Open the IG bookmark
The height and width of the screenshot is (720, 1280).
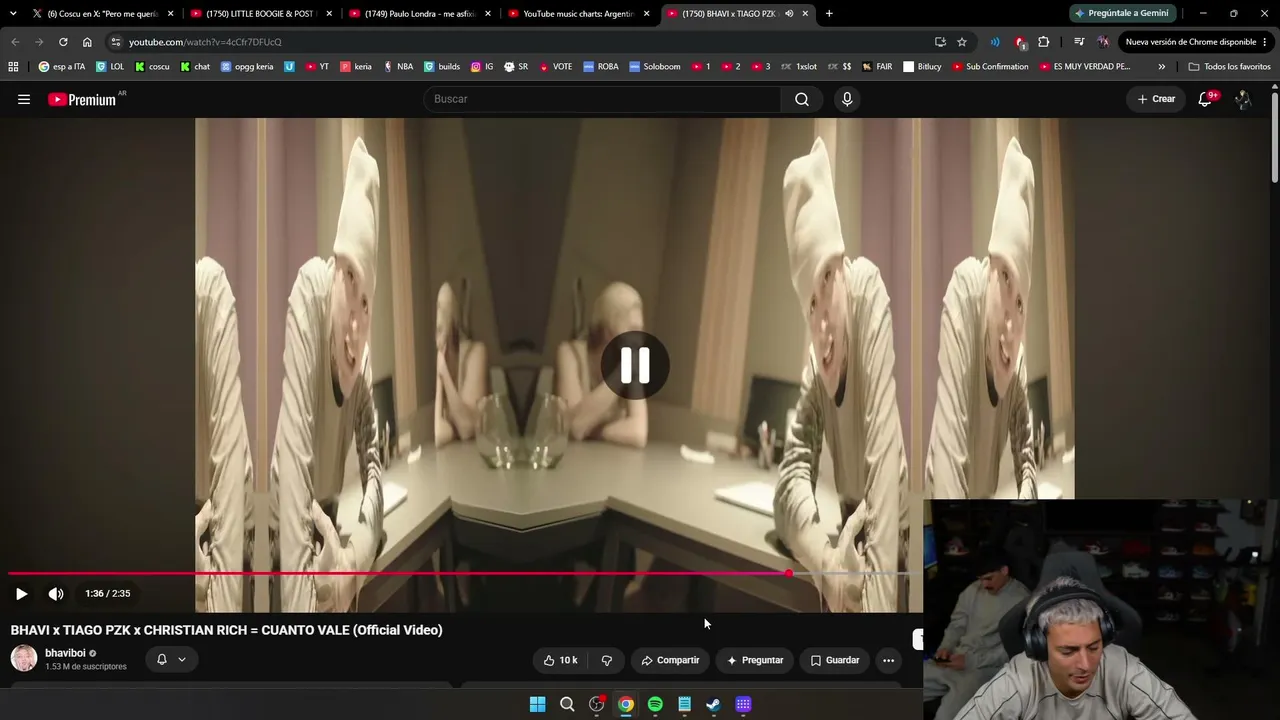[x=482, y=67]
